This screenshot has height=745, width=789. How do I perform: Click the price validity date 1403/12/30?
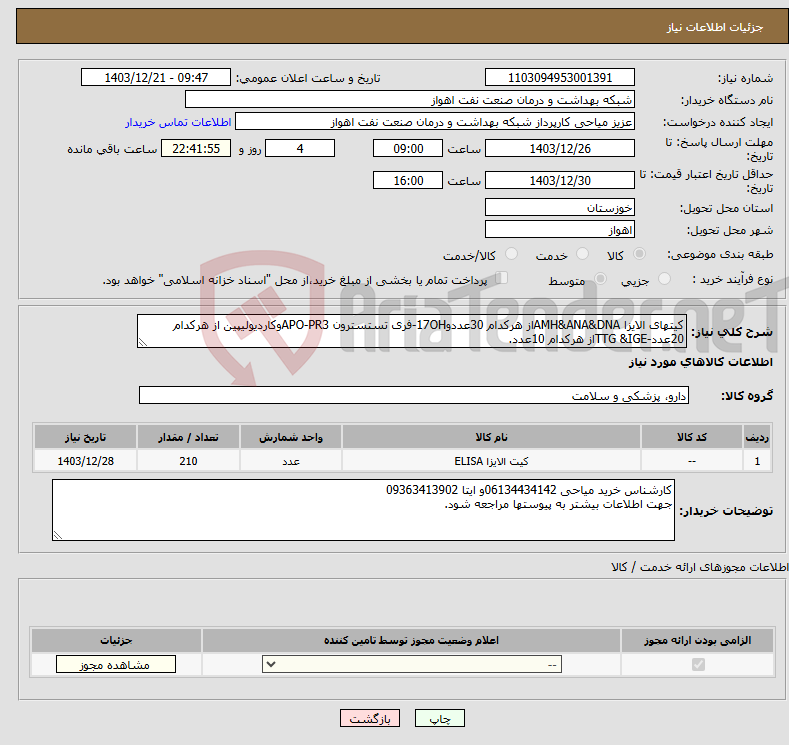pyautogui.click(x=560, y=180)
